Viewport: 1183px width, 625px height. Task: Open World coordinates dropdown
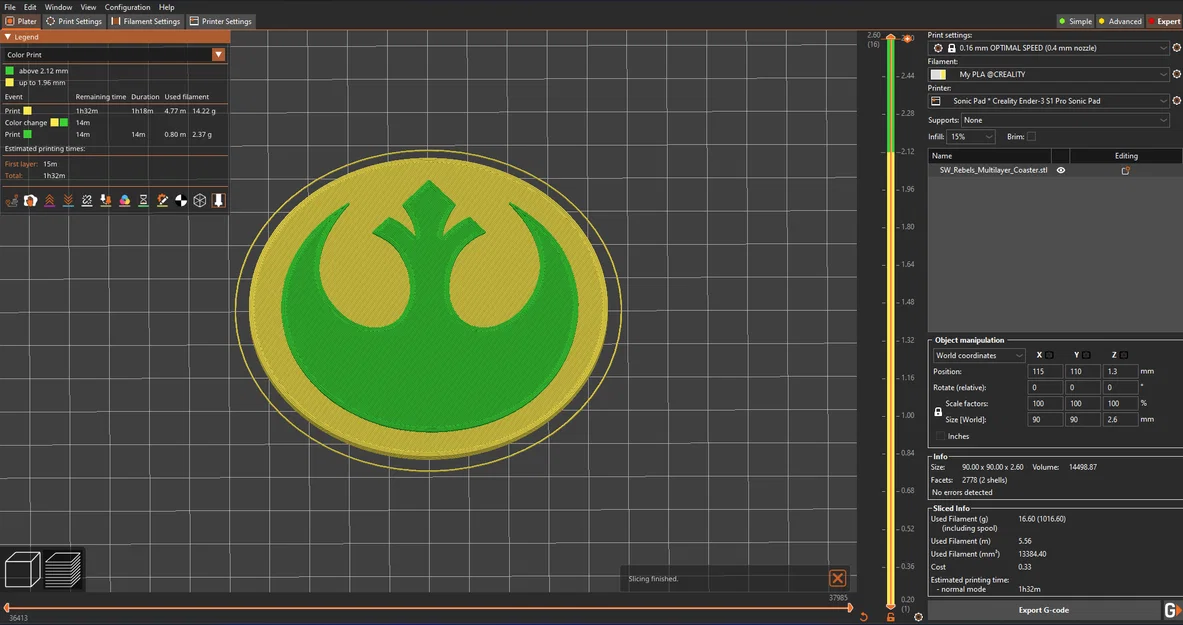[x=979, y=356]
